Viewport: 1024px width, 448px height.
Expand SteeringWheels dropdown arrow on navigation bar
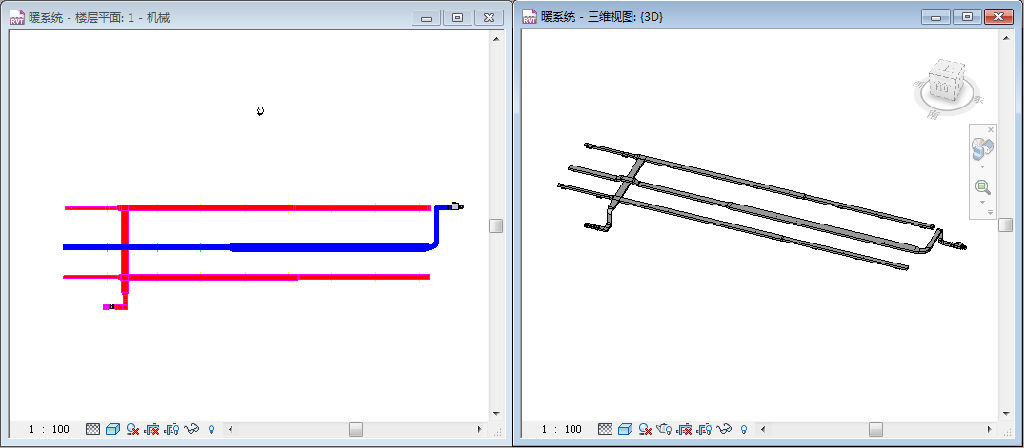pyautogui.click(x=983, y=167)
